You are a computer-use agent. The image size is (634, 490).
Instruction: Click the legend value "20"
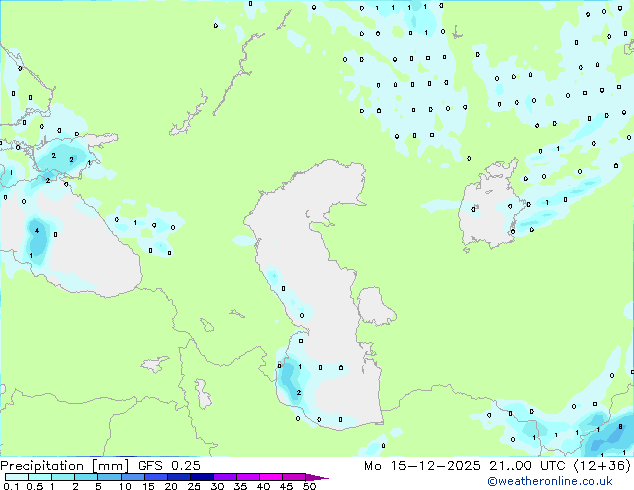tap(171, 486)
